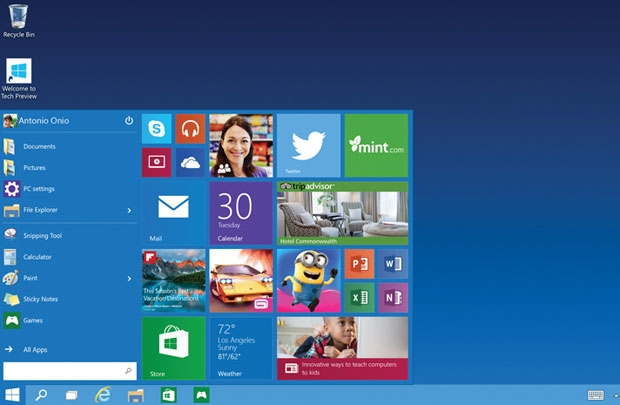Open the Calendar tile showing 30
The height and width of the screenshot is (405, 620).
coord(241,213)
